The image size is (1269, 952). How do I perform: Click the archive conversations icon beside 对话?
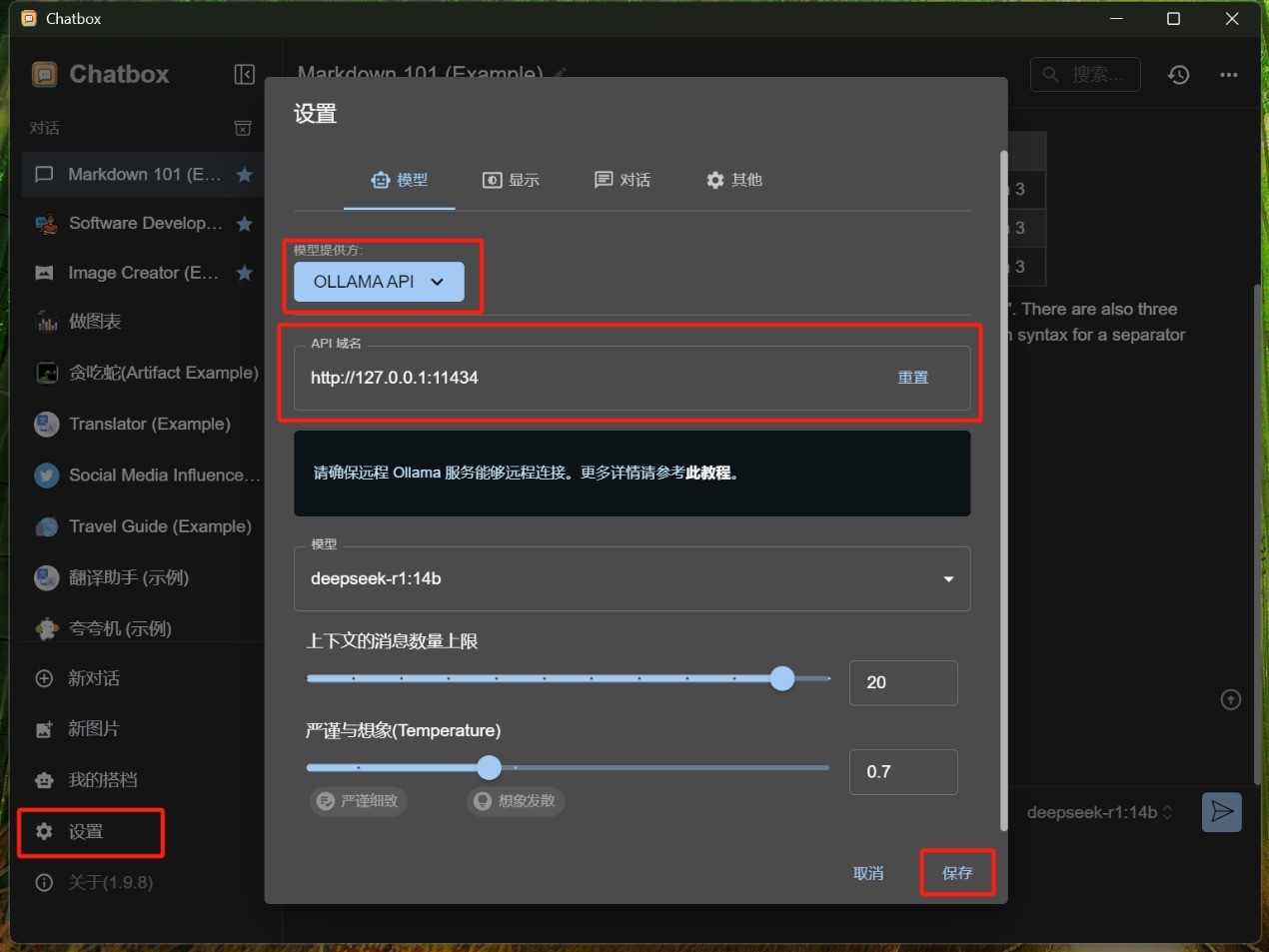243,128
